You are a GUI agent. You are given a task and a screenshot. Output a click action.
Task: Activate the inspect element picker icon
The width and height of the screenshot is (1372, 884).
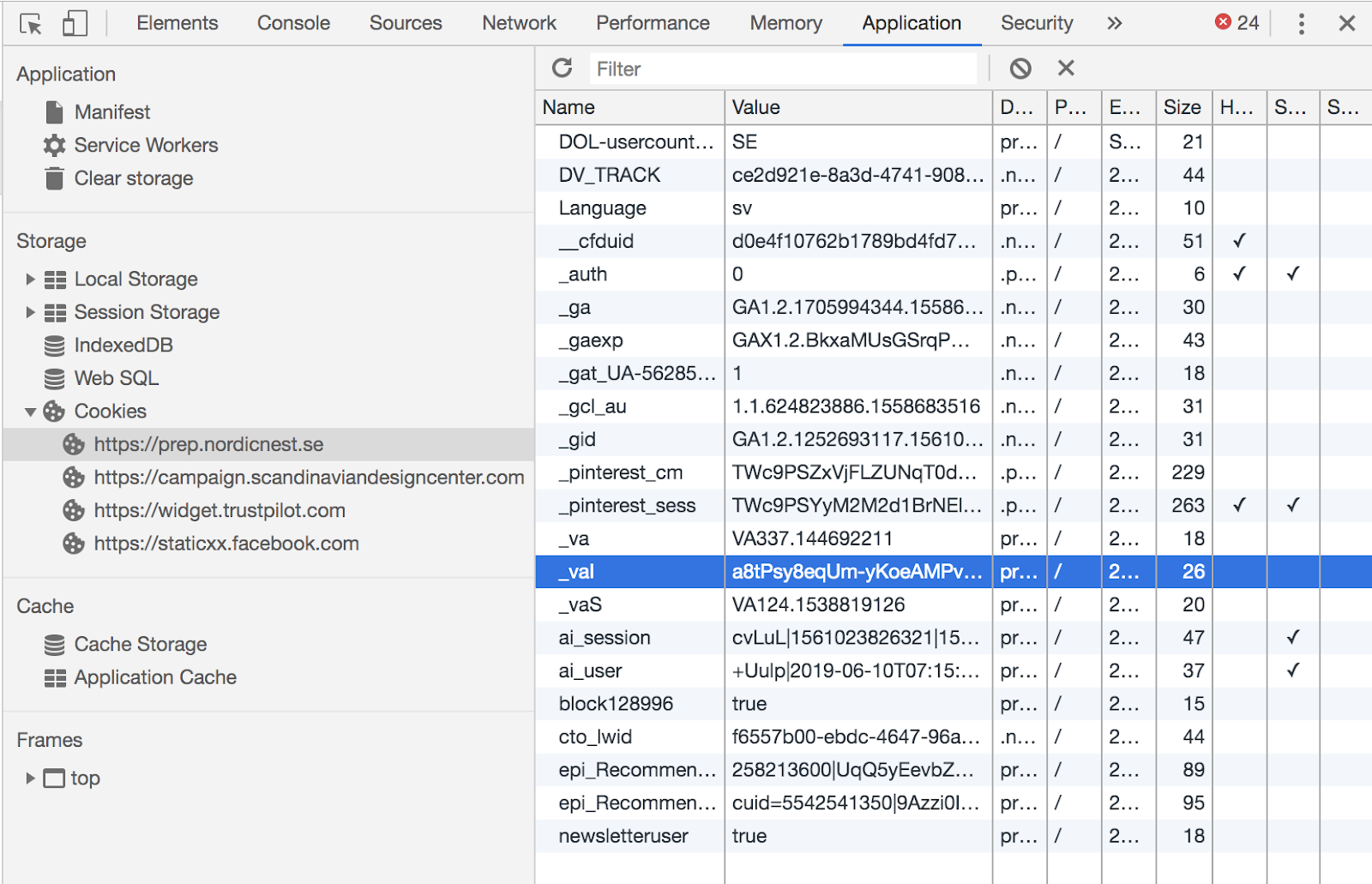pyautogui.click(x=31, y=24)
